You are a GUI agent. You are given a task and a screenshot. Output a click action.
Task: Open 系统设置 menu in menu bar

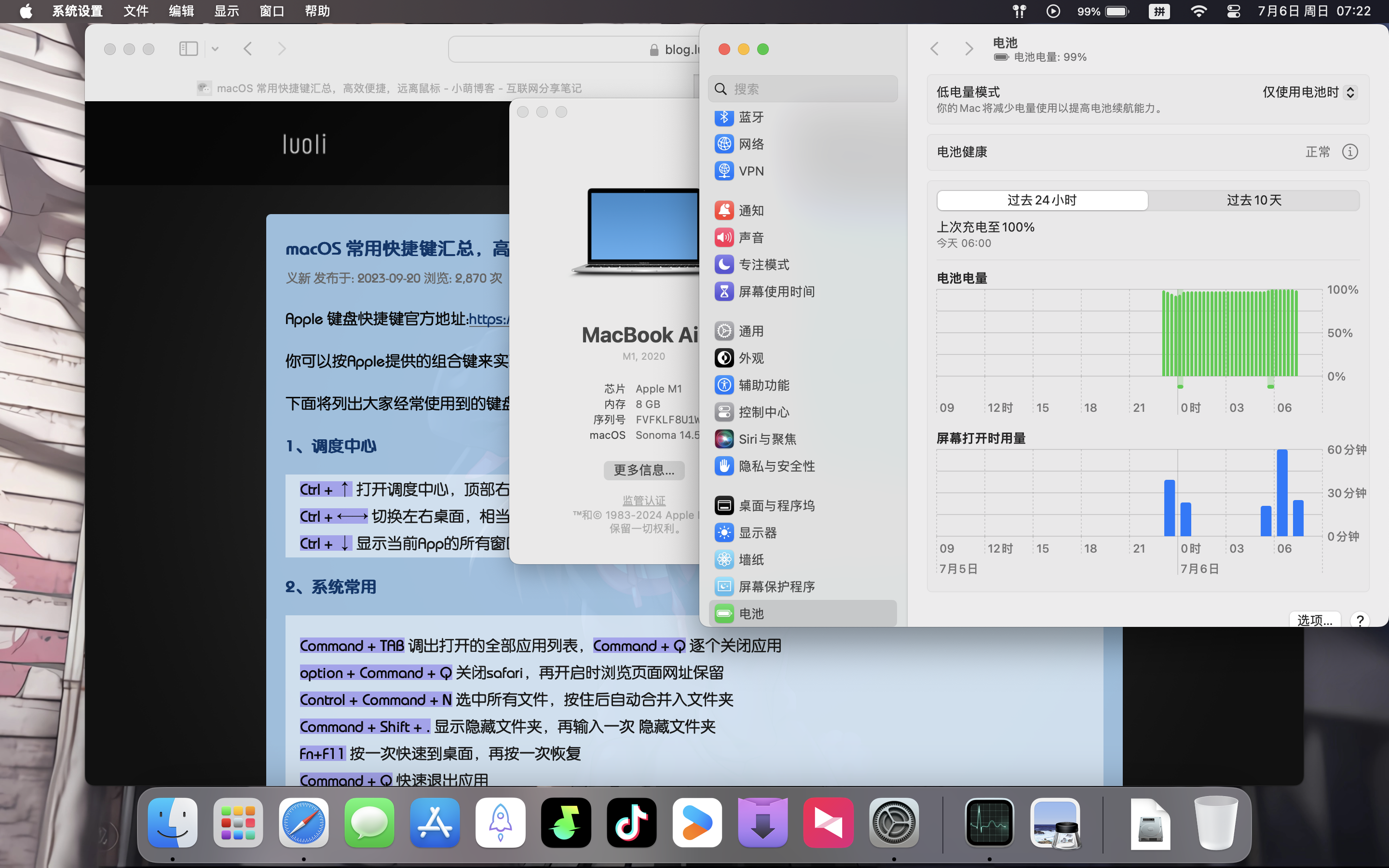tap(78, 12)
